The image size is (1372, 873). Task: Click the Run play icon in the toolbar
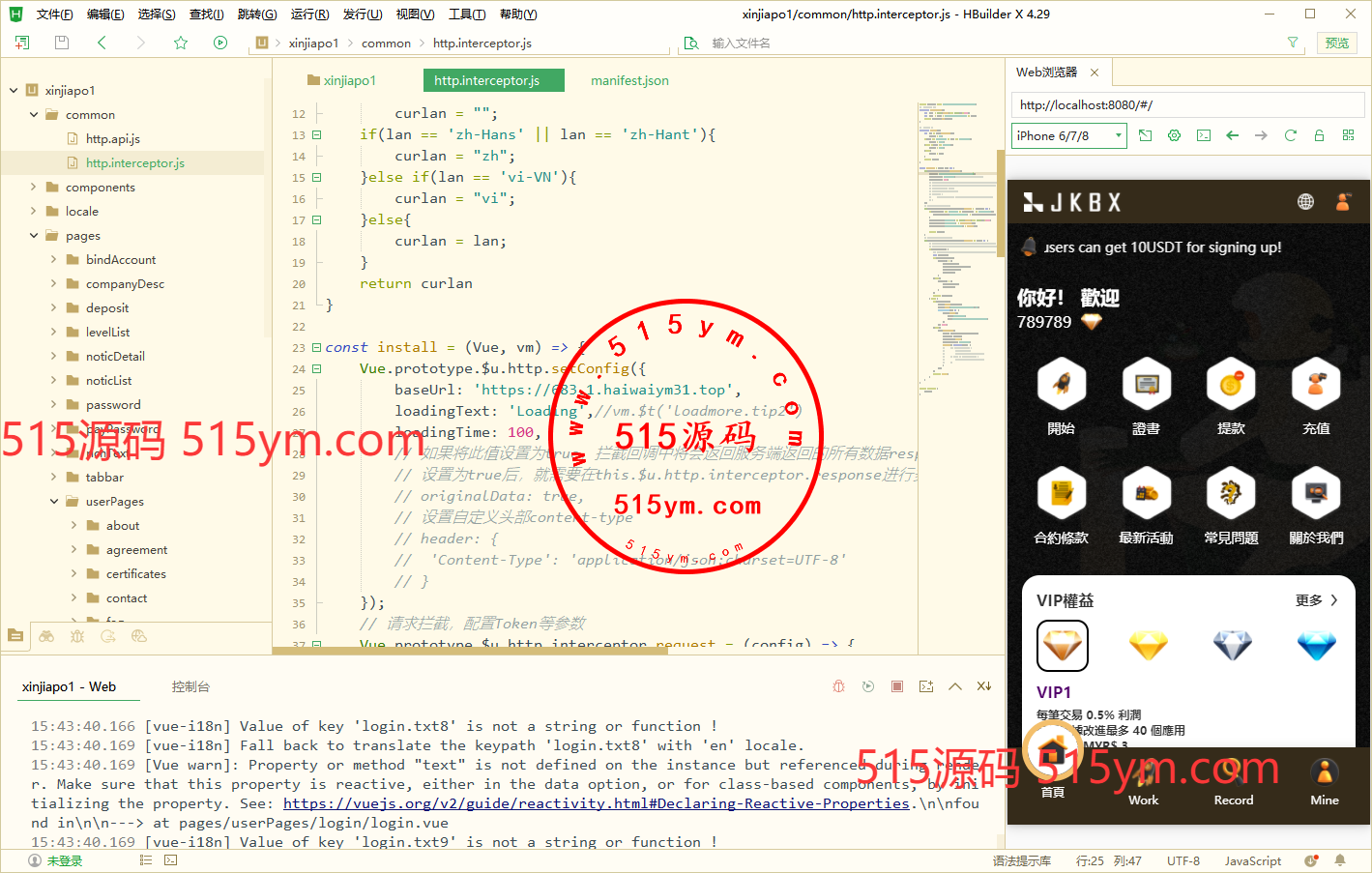(x=220, y=43)
